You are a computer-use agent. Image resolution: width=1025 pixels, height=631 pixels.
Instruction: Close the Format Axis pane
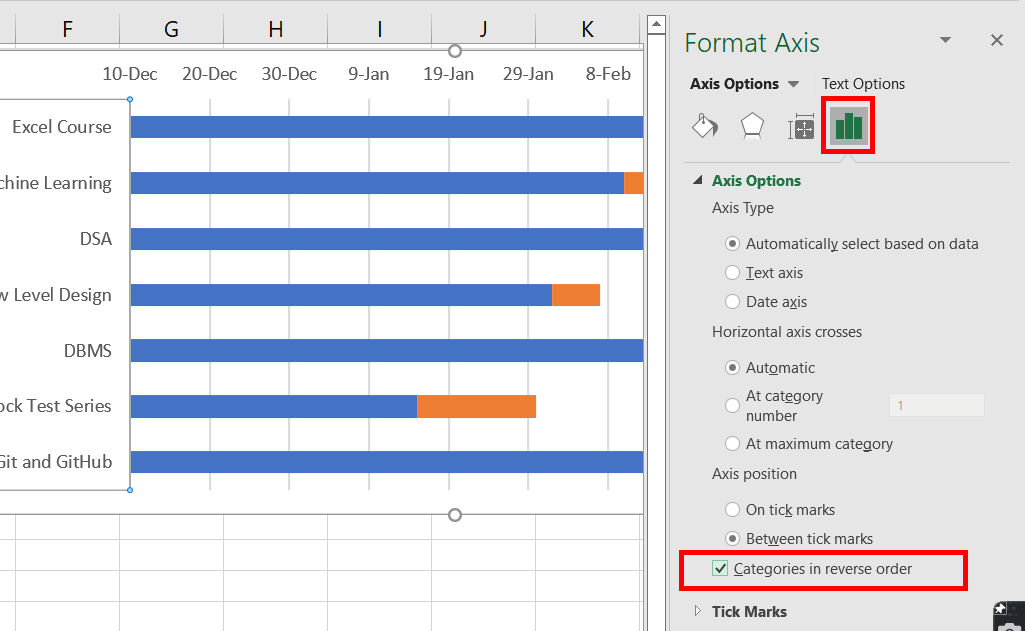point(996,41)
